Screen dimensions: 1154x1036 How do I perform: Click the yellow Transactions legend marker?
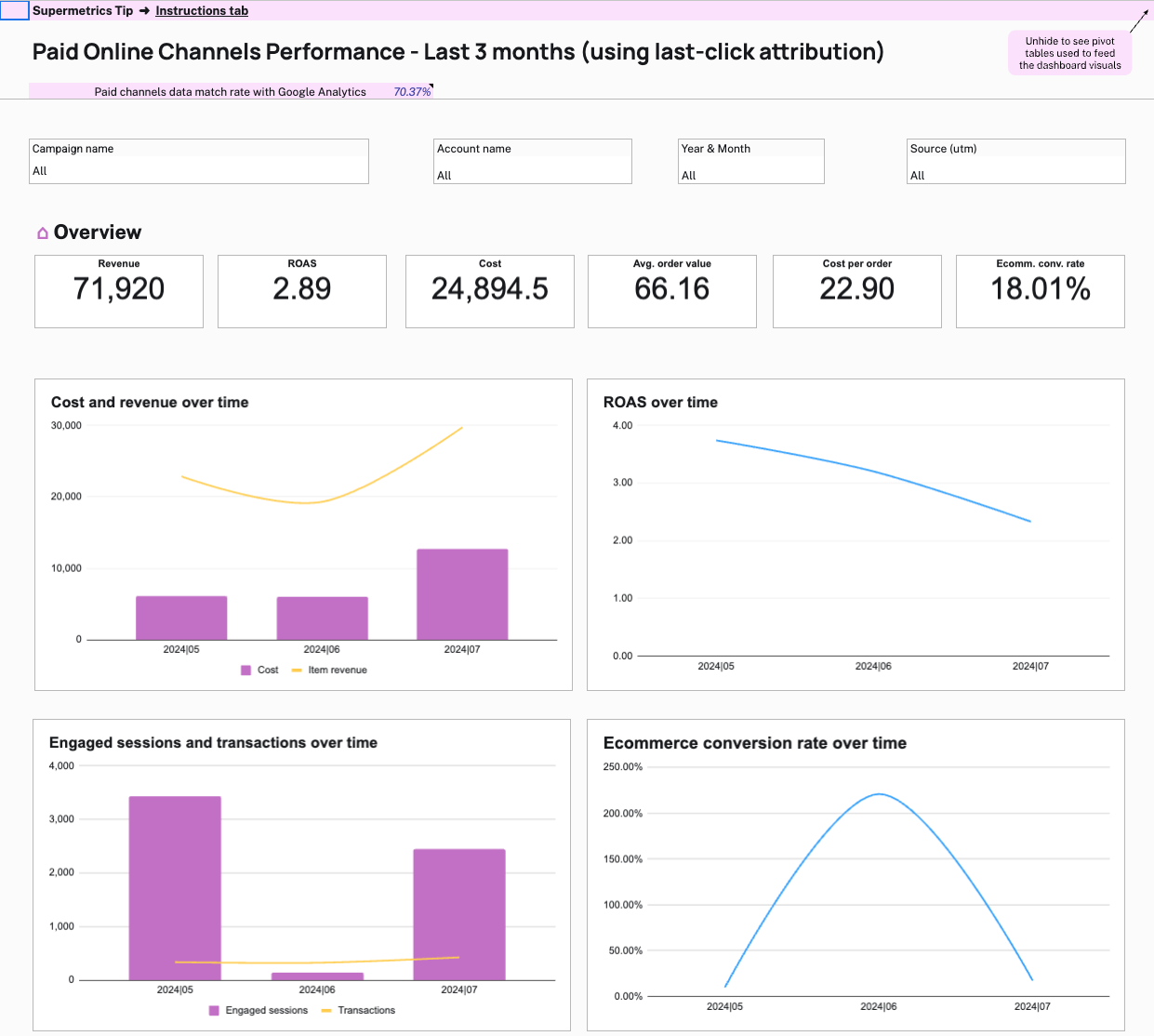326,1011
